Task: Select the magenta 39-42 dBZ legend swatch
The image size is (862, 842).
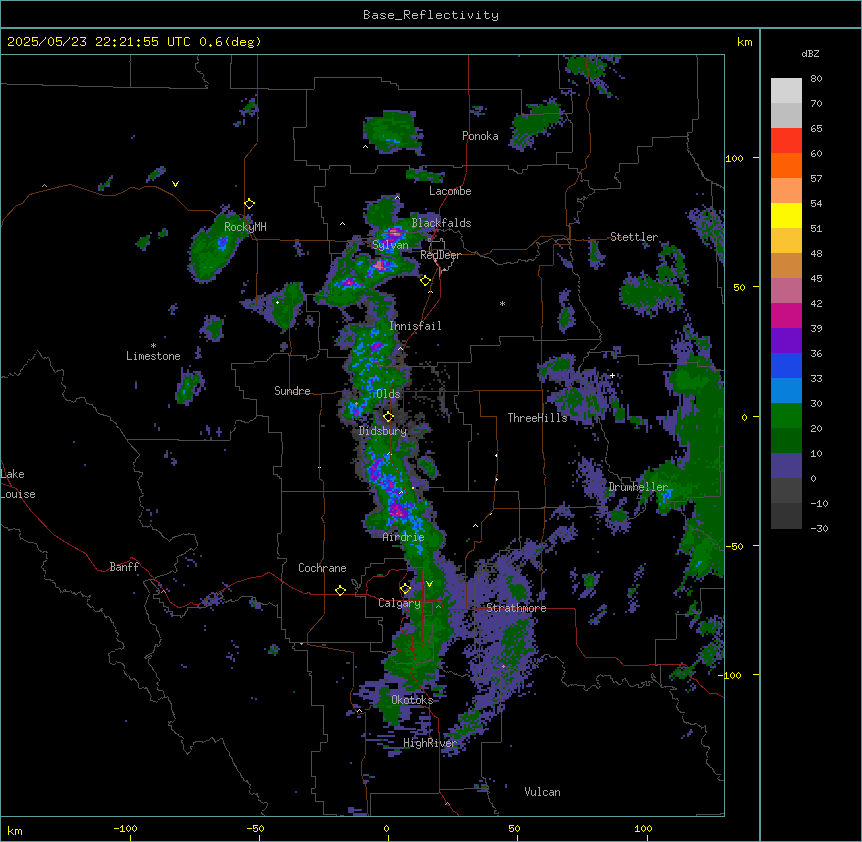Action: tap(786, 315)
